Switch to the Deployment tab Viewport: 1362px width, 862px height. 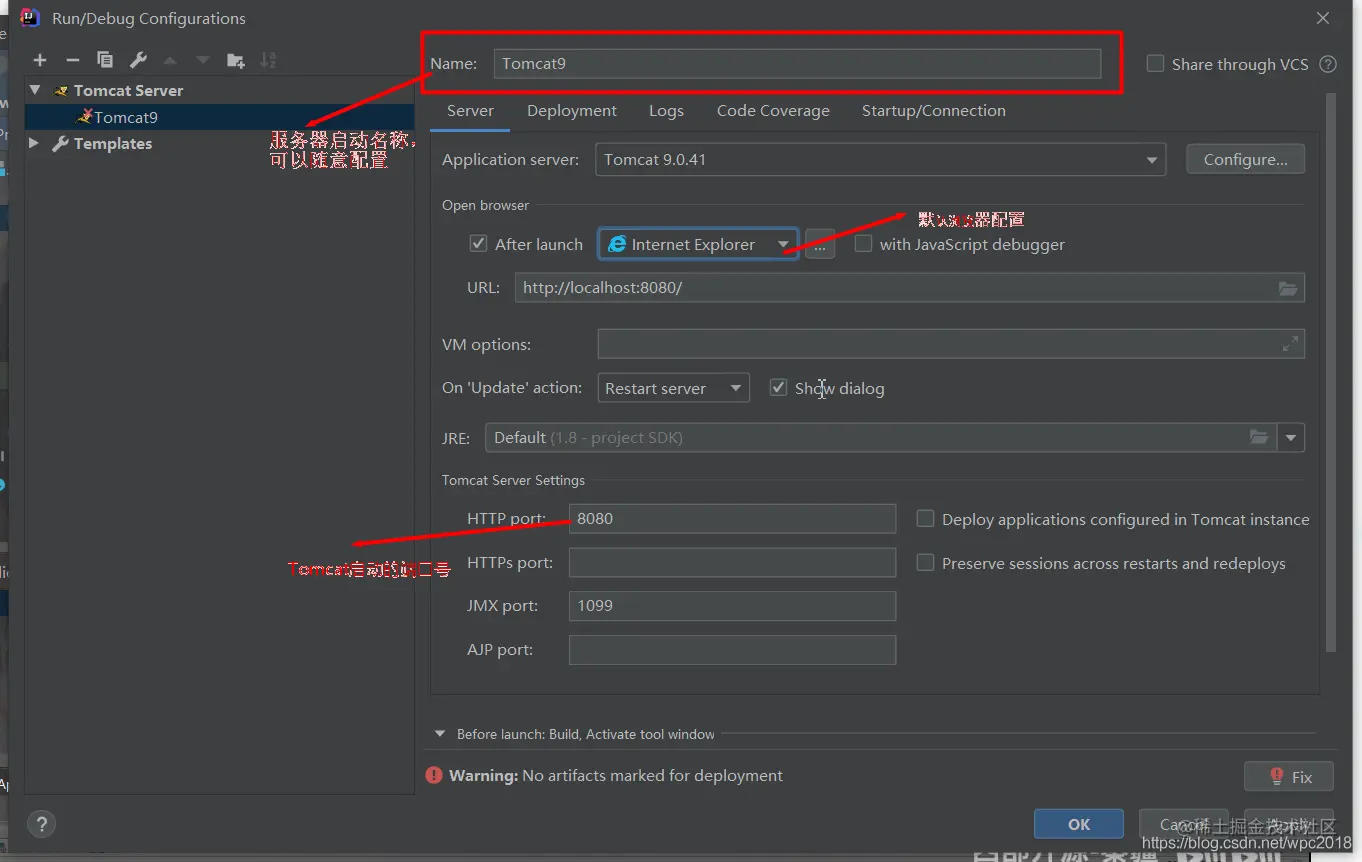pyautogui.click(x=572, y=111)
